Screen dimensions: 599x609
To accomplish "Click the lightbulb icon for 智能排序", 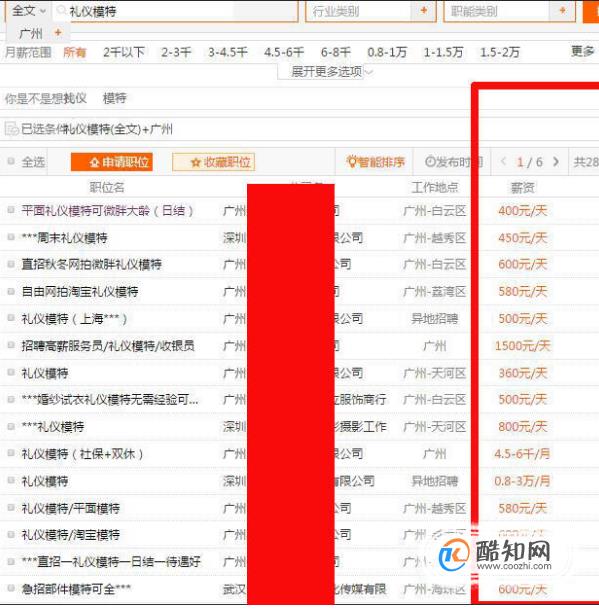I will pos(352,161).
